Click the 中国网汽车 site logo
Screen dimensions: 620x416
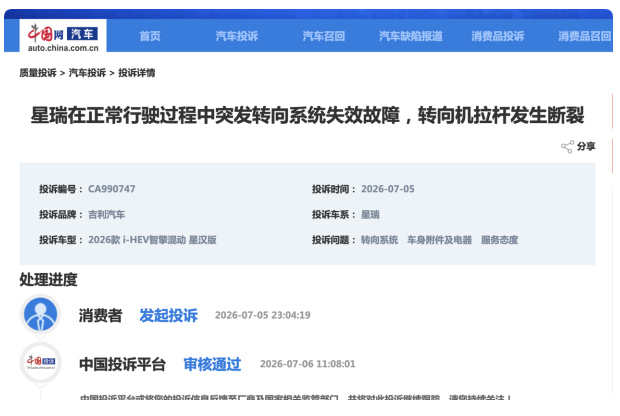point(63,37)
